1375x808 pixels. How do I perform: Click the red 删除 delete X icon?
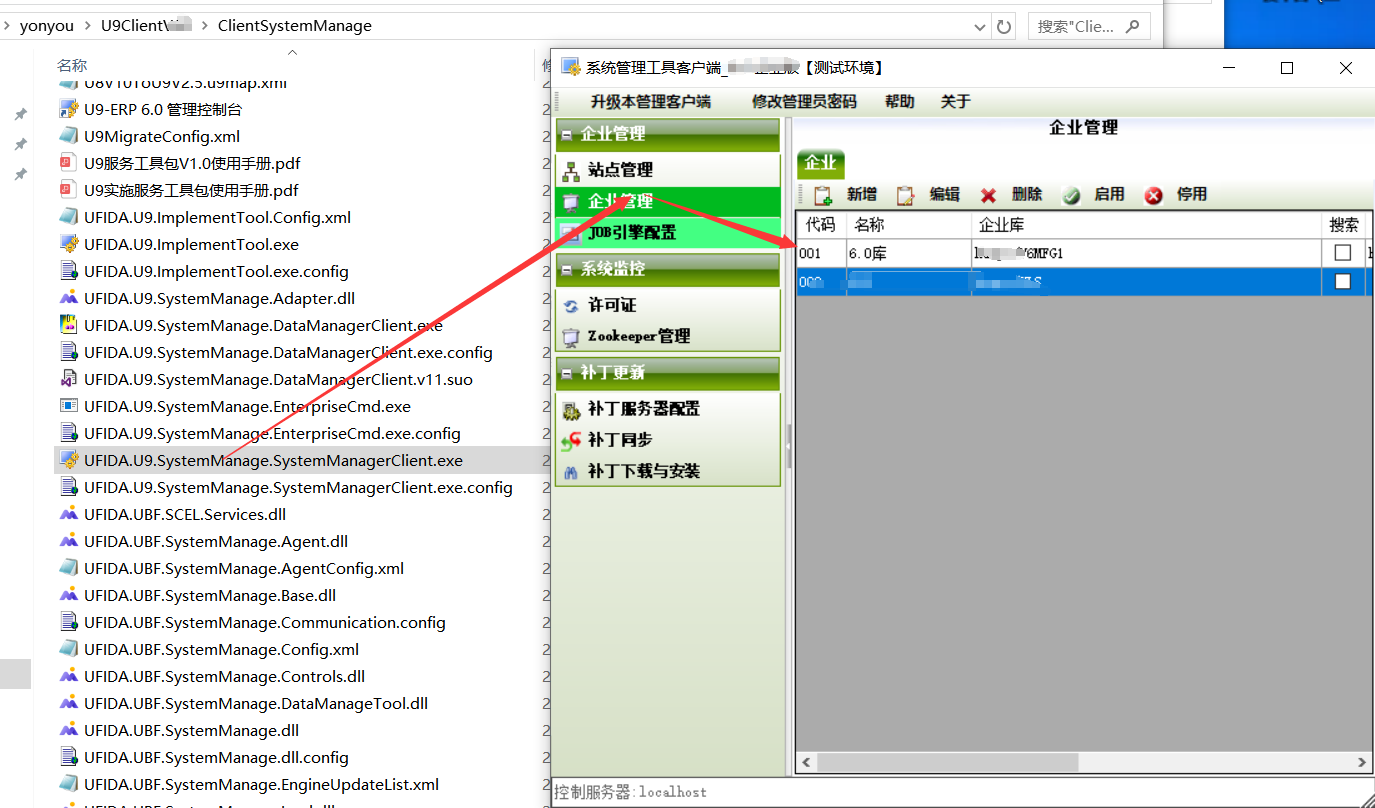click(988, 195)
